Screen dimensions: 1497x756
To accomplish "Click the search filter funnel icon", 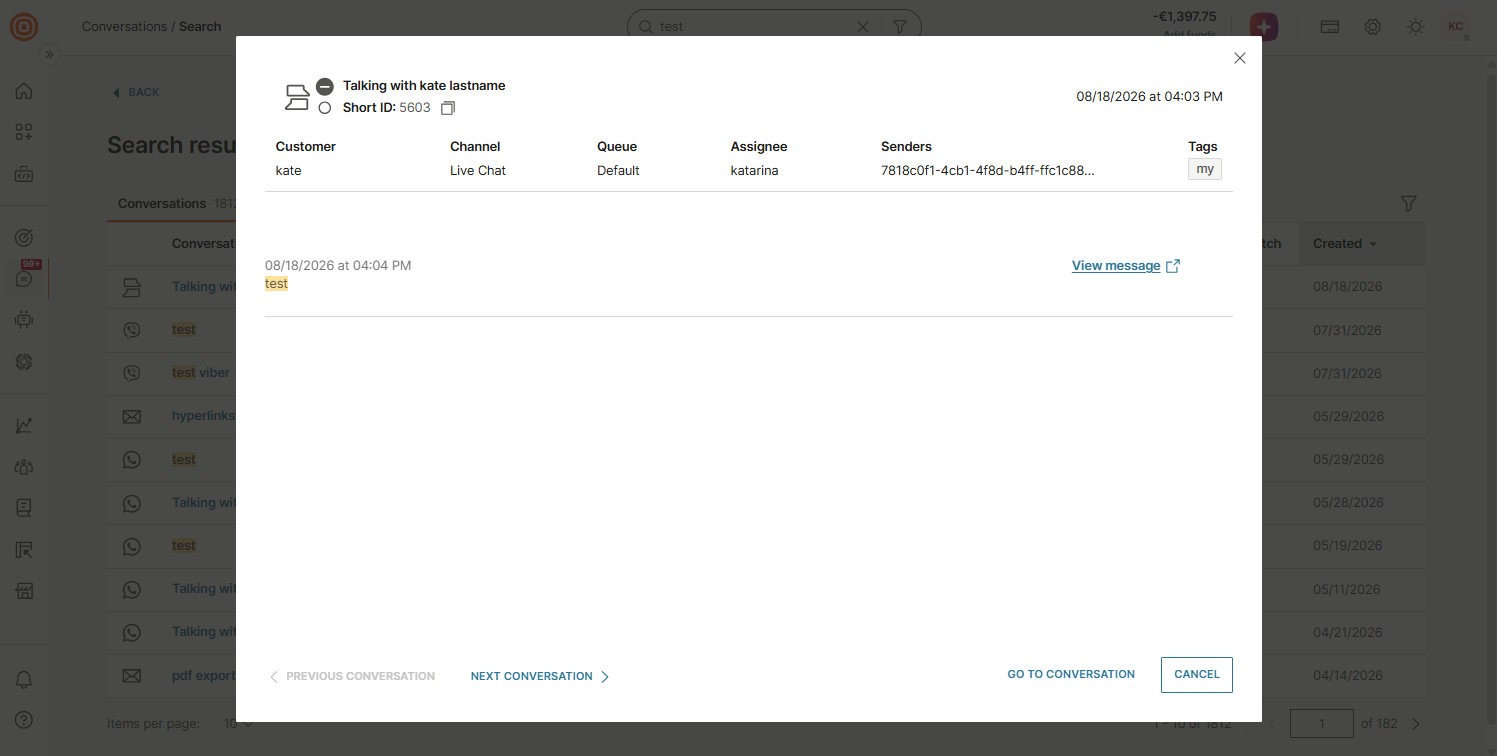I will pos(899,27).
